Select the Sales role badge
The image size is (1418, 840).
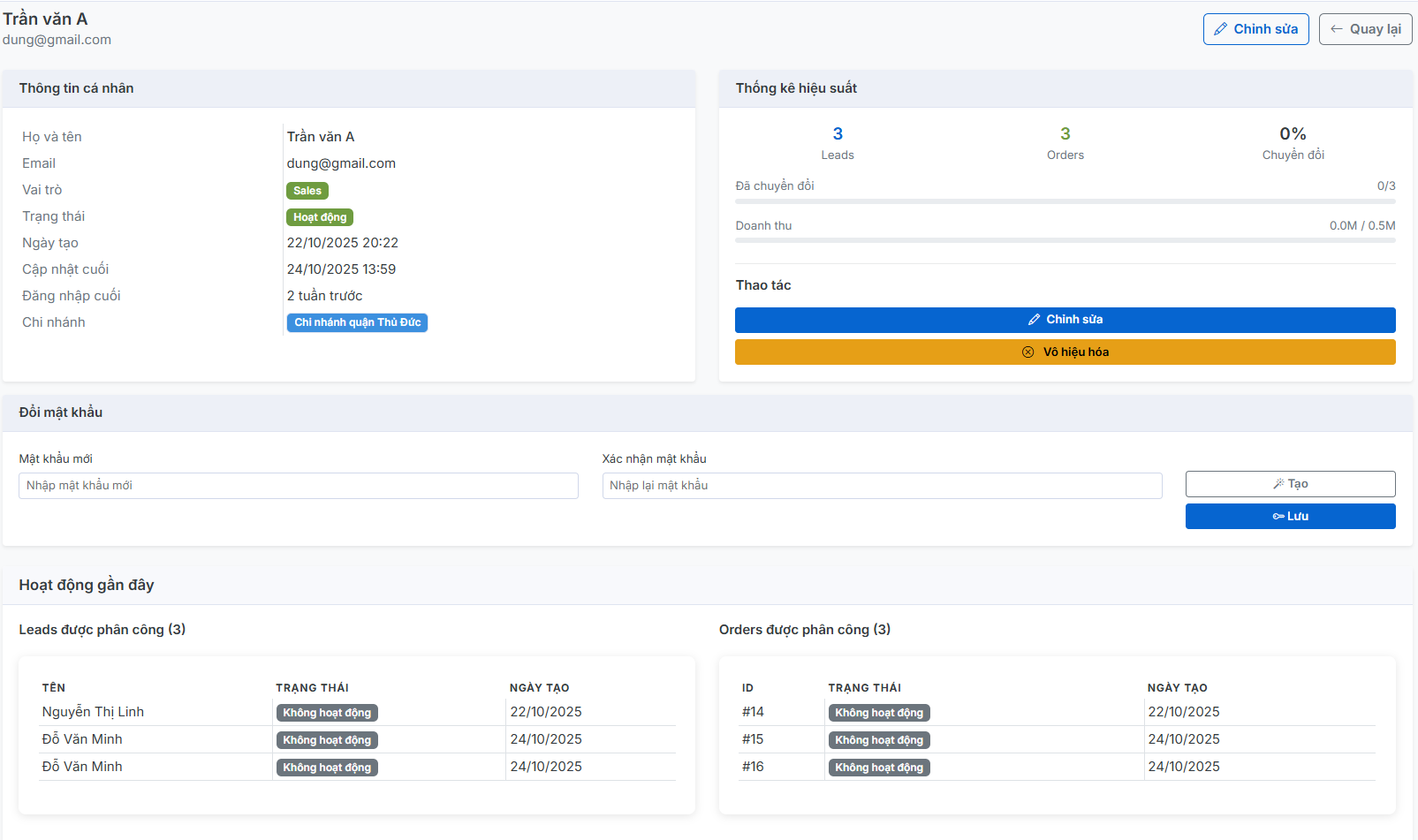coord(307,191)
